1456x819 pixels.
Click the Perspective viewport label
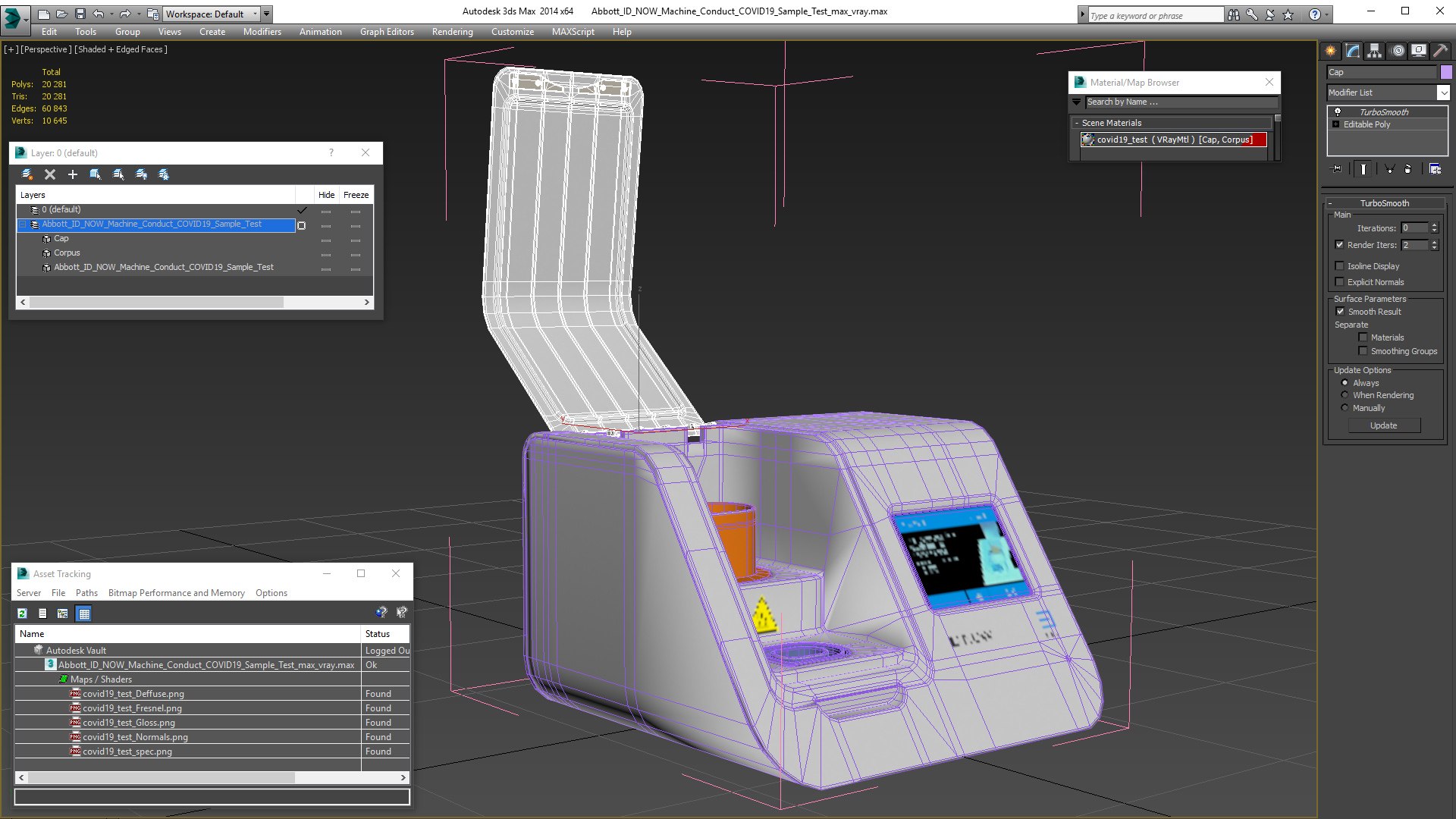point(45,49)
